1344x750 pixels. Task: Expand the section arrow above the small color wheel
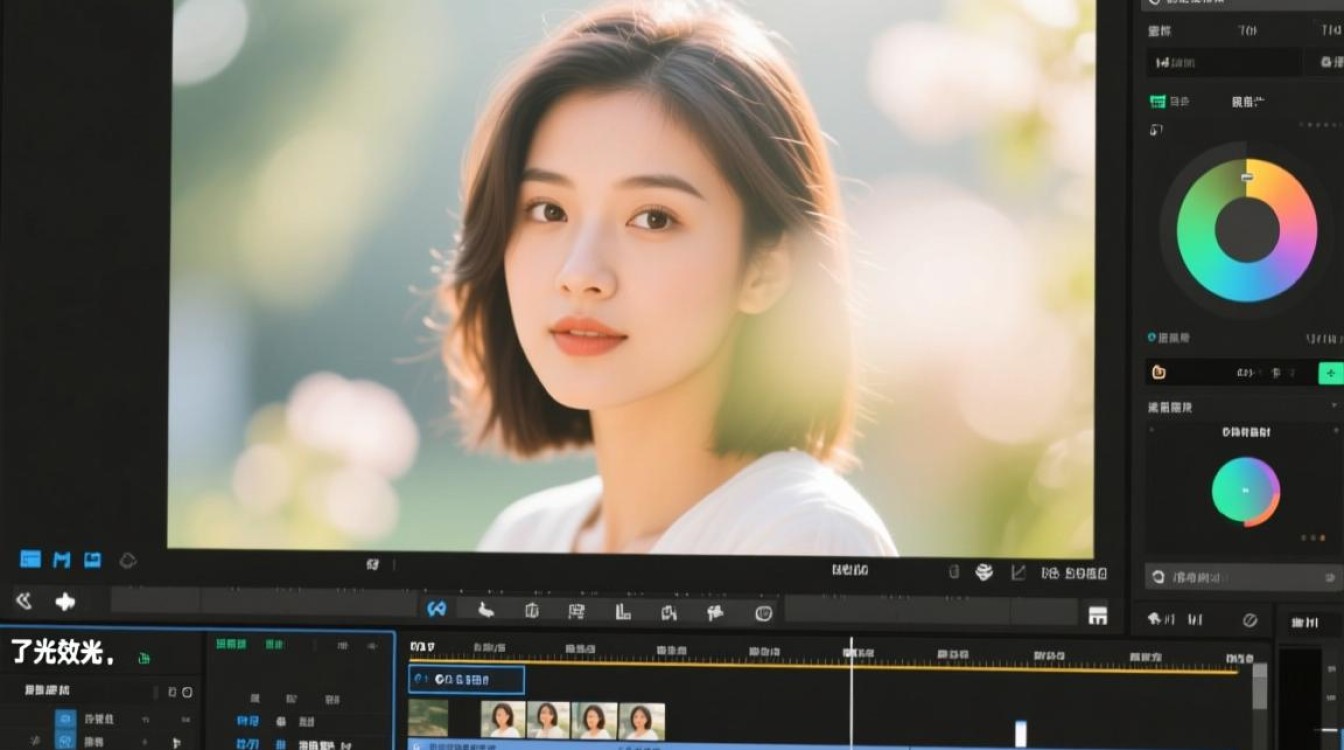(1334, 406)
